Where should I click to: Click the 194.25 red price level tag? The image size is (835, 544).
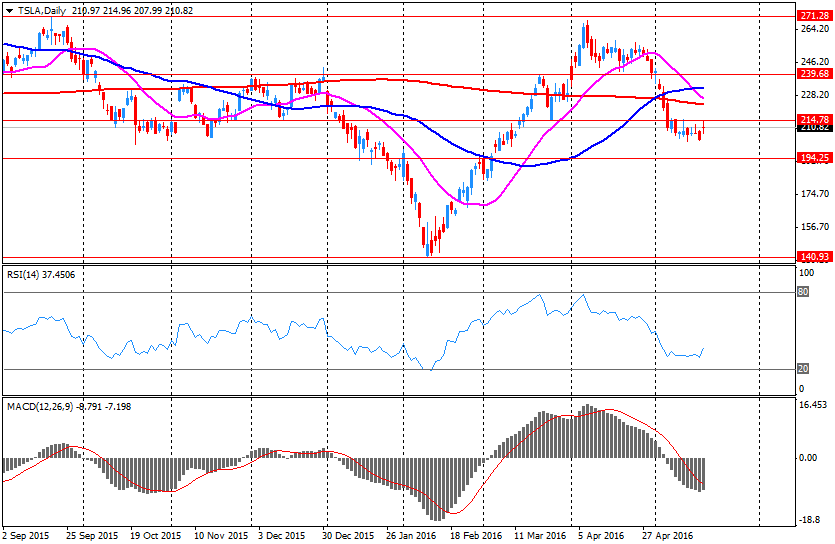tap(815, 158)
